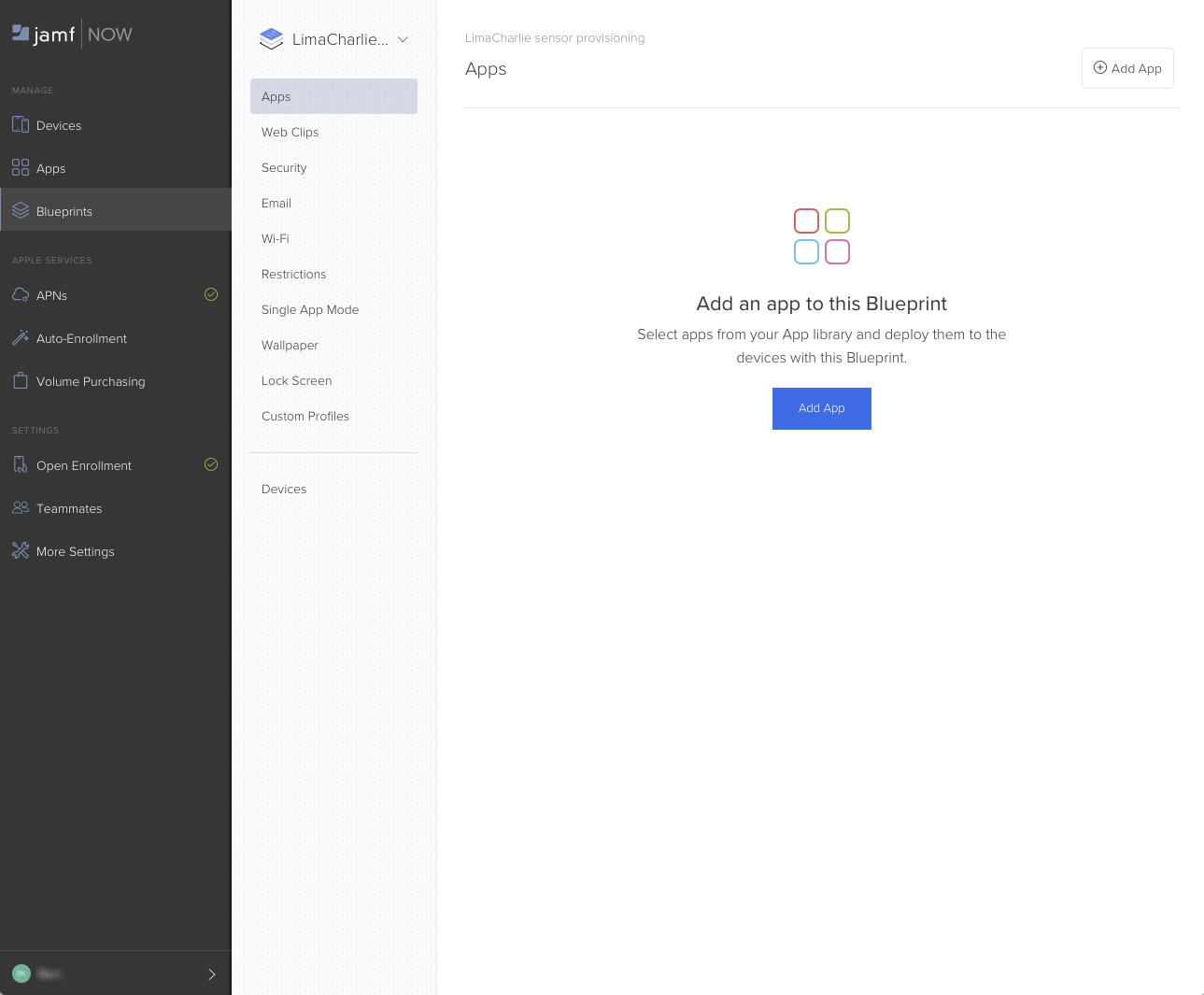Select the Blueprints layers icon
The width and height of the screenshot is (1204, 995).
(21, 211)
